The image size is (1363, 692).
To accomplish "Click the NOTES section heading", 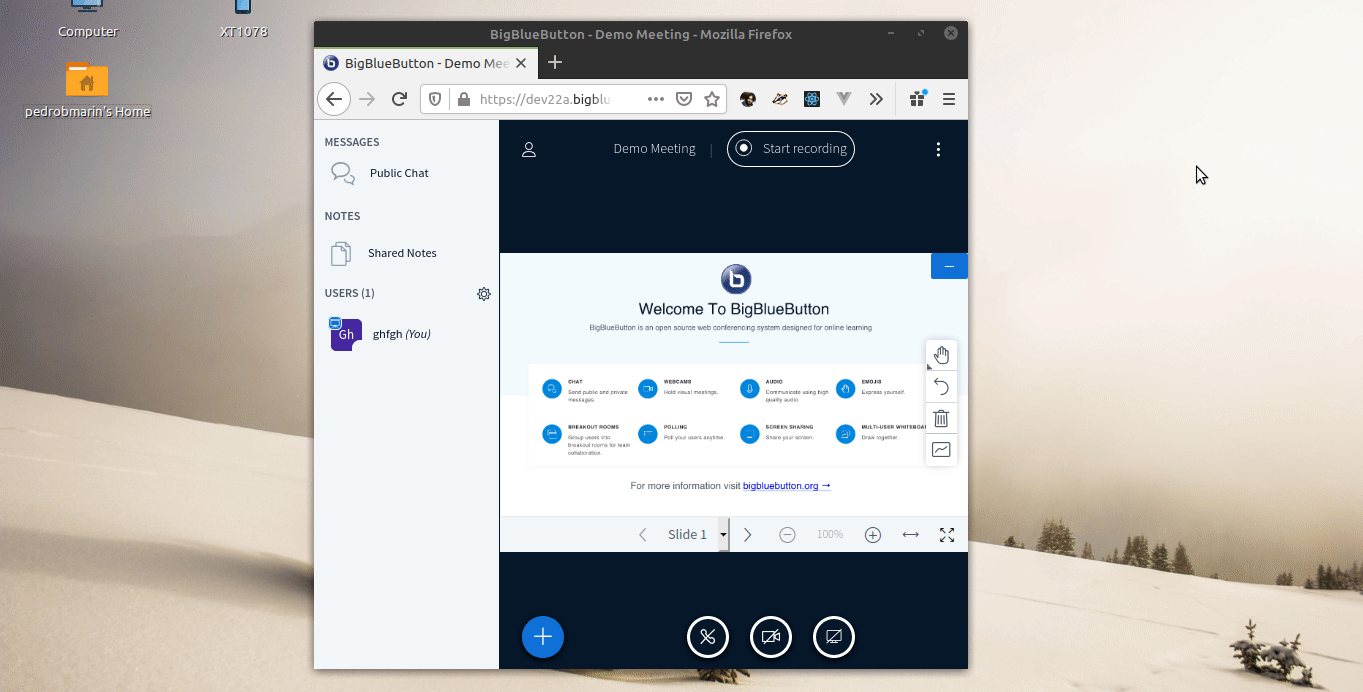I will pyautogui.click(x=342, y=216).
